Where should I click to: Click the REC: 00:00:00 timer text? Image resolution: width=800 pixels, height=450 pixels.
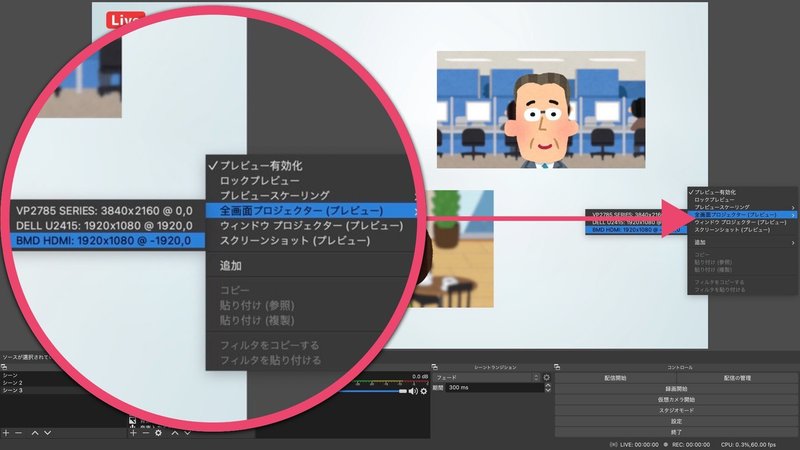coord(691,445)
